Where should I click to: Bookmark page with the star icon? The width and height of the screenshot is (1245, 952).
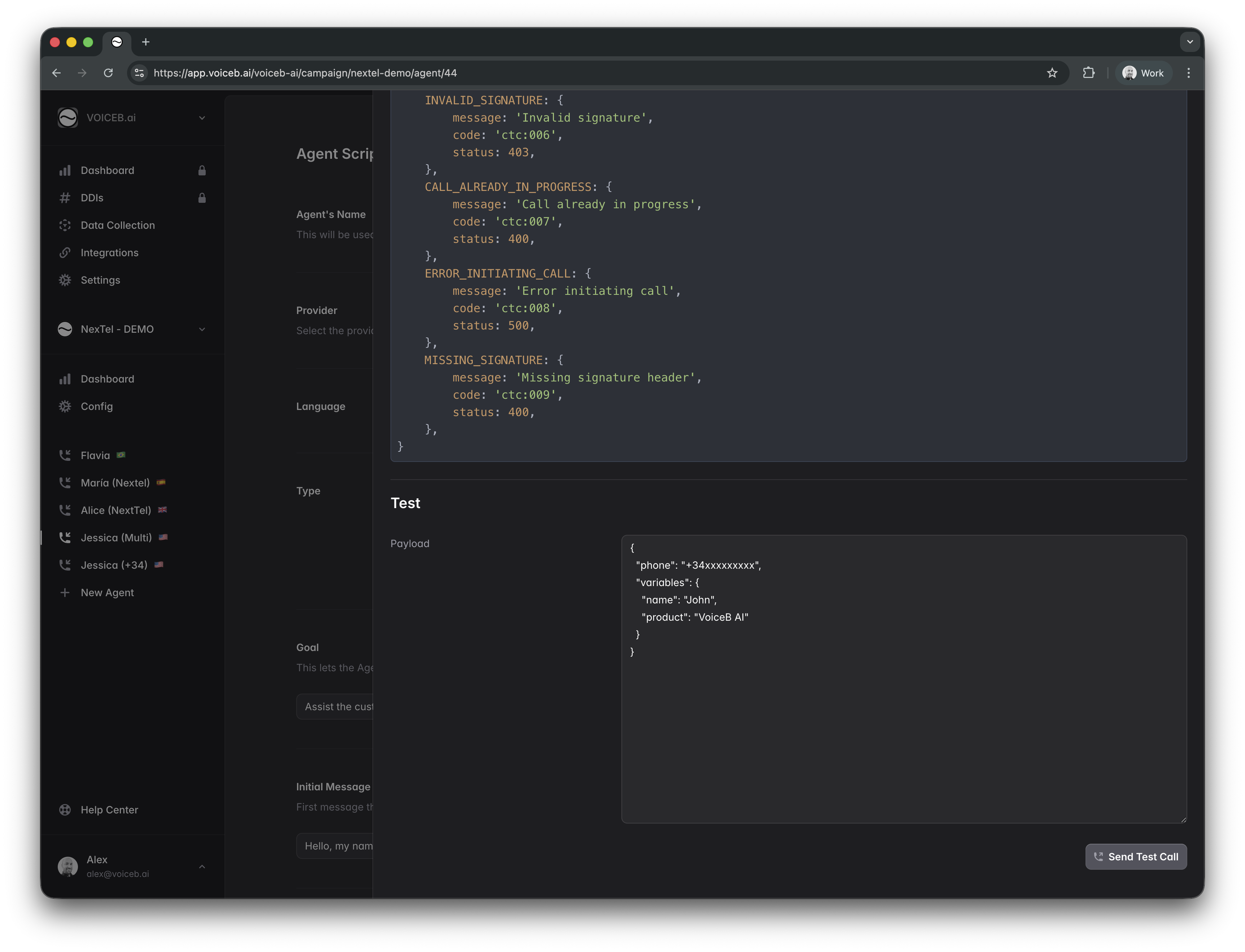[x=1052, y=73]
